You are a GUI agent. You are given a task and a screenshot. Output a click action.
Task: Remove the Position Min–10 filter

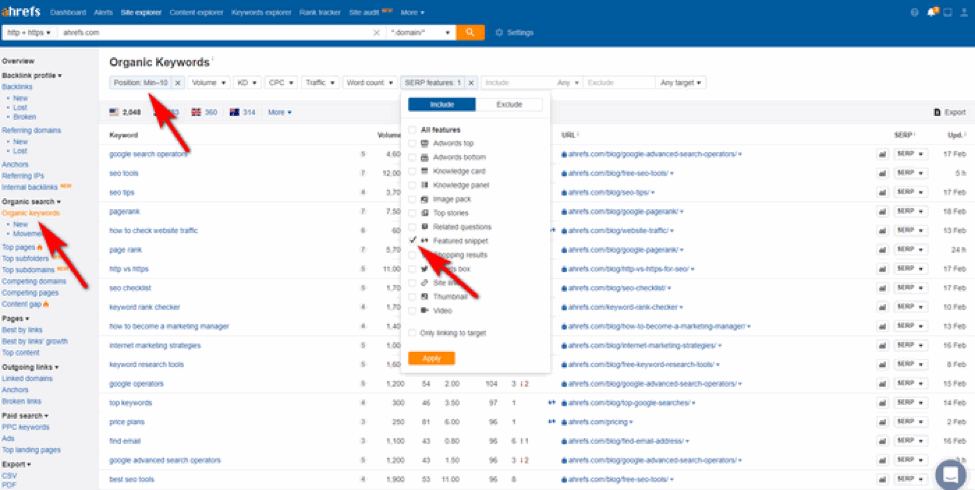(177, 82)
